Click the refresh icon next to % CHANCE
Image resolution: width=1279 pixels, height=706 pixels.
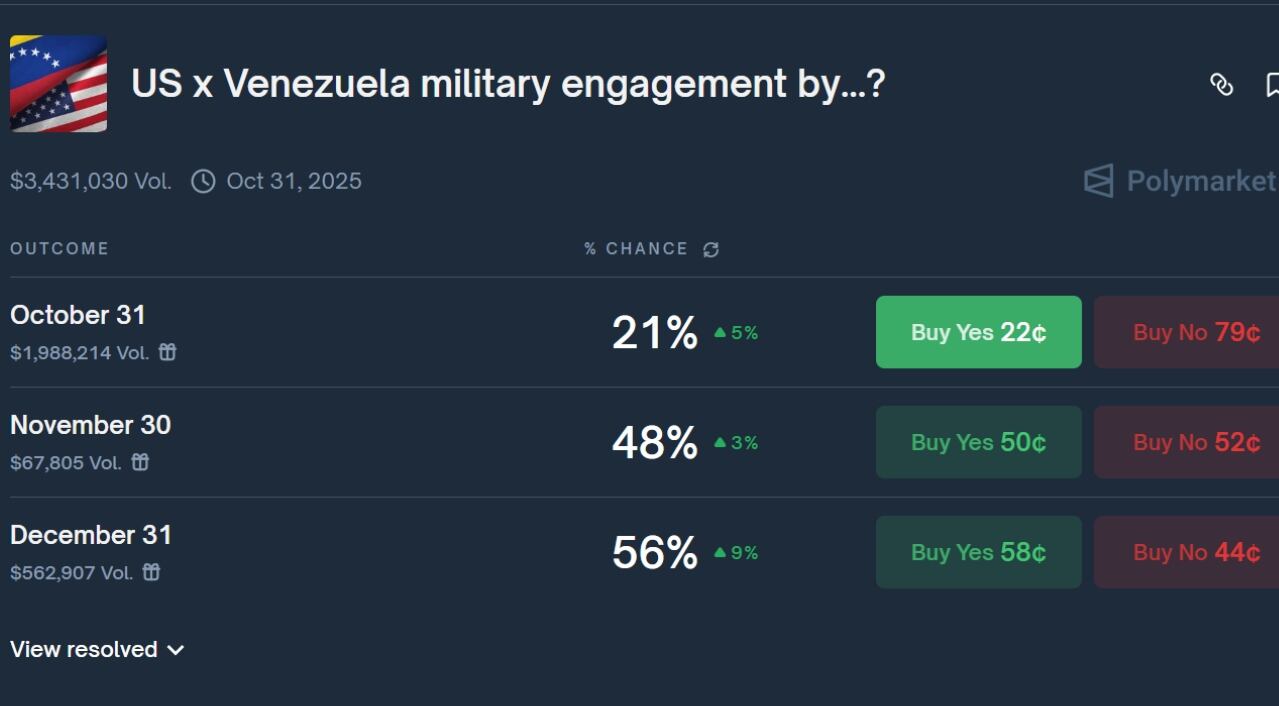[x=710, y=248]
